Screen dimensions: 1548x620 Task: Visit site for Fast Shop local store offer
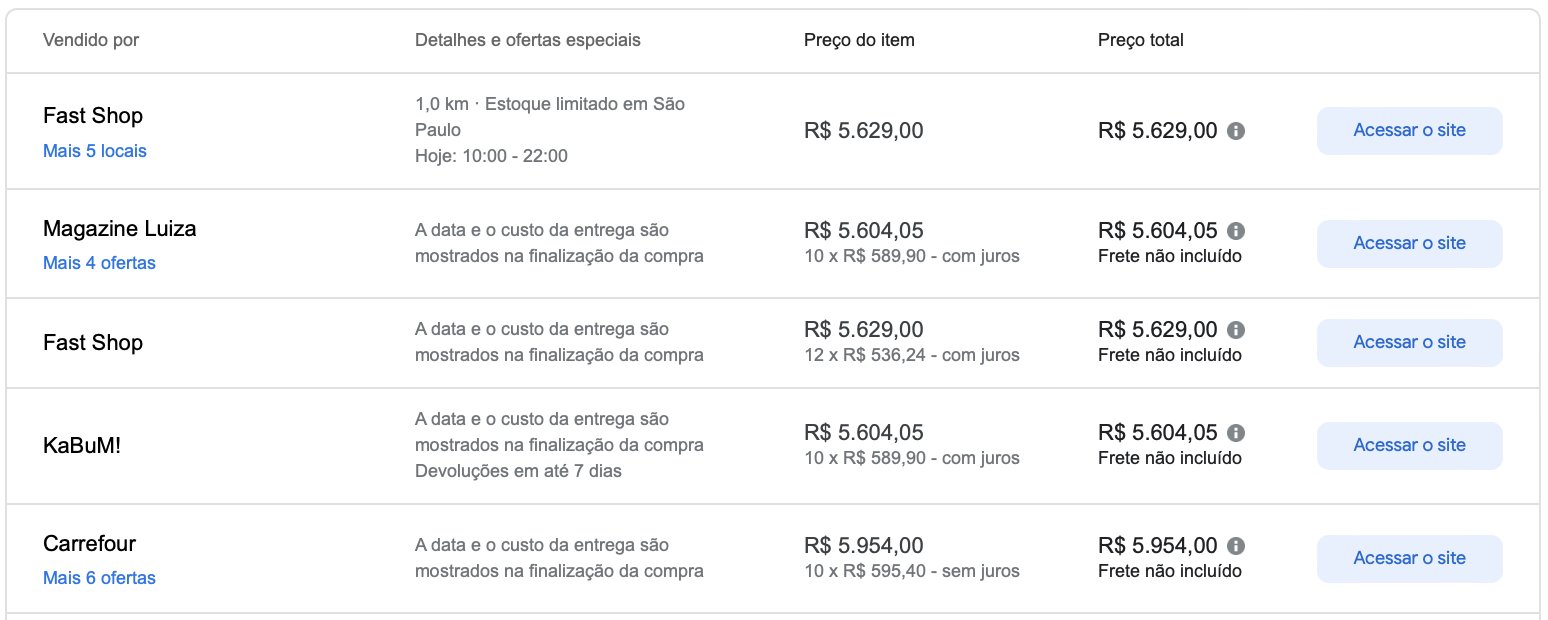click(x=1409, y=131)
